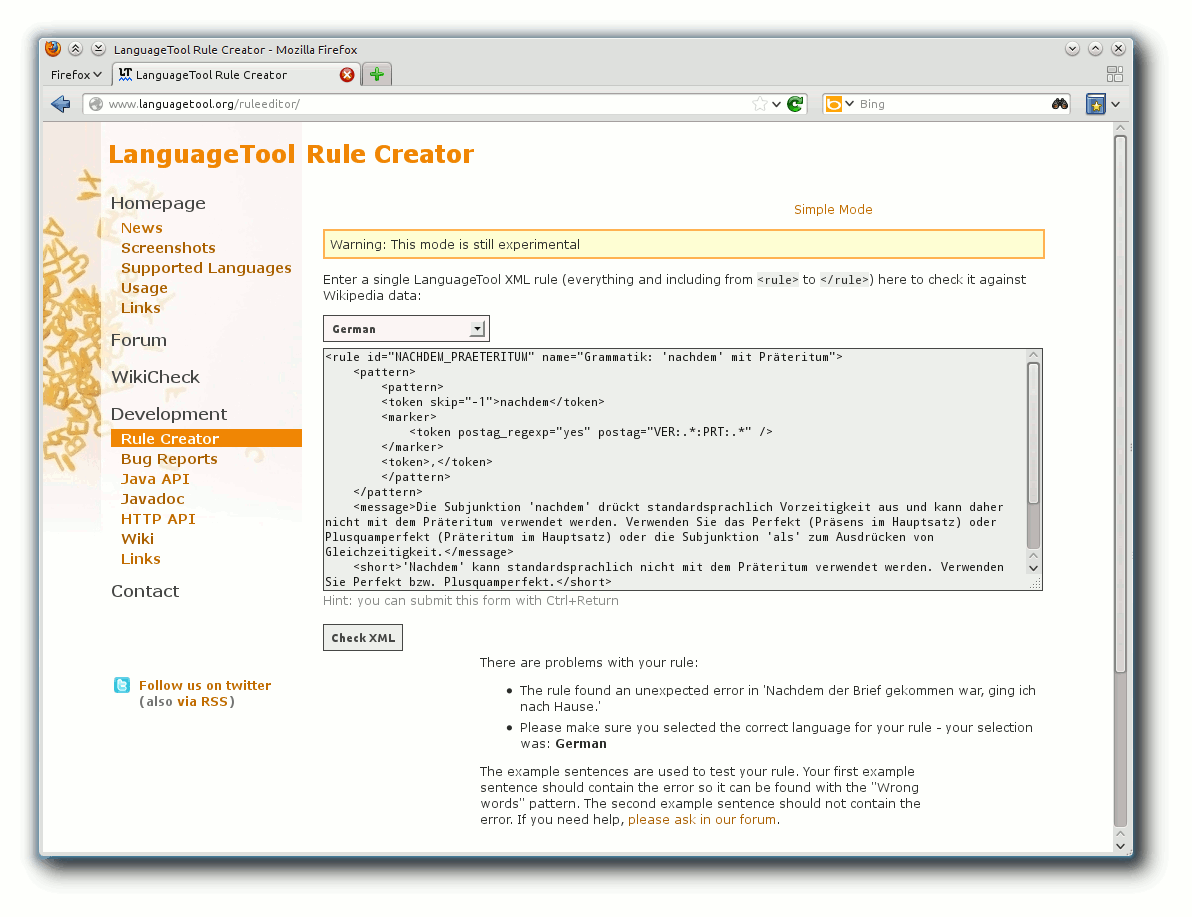Viewport: 1192px width, 917px height.
Task: Click the site identity globe icon
Action: click(x=96, y=104)
